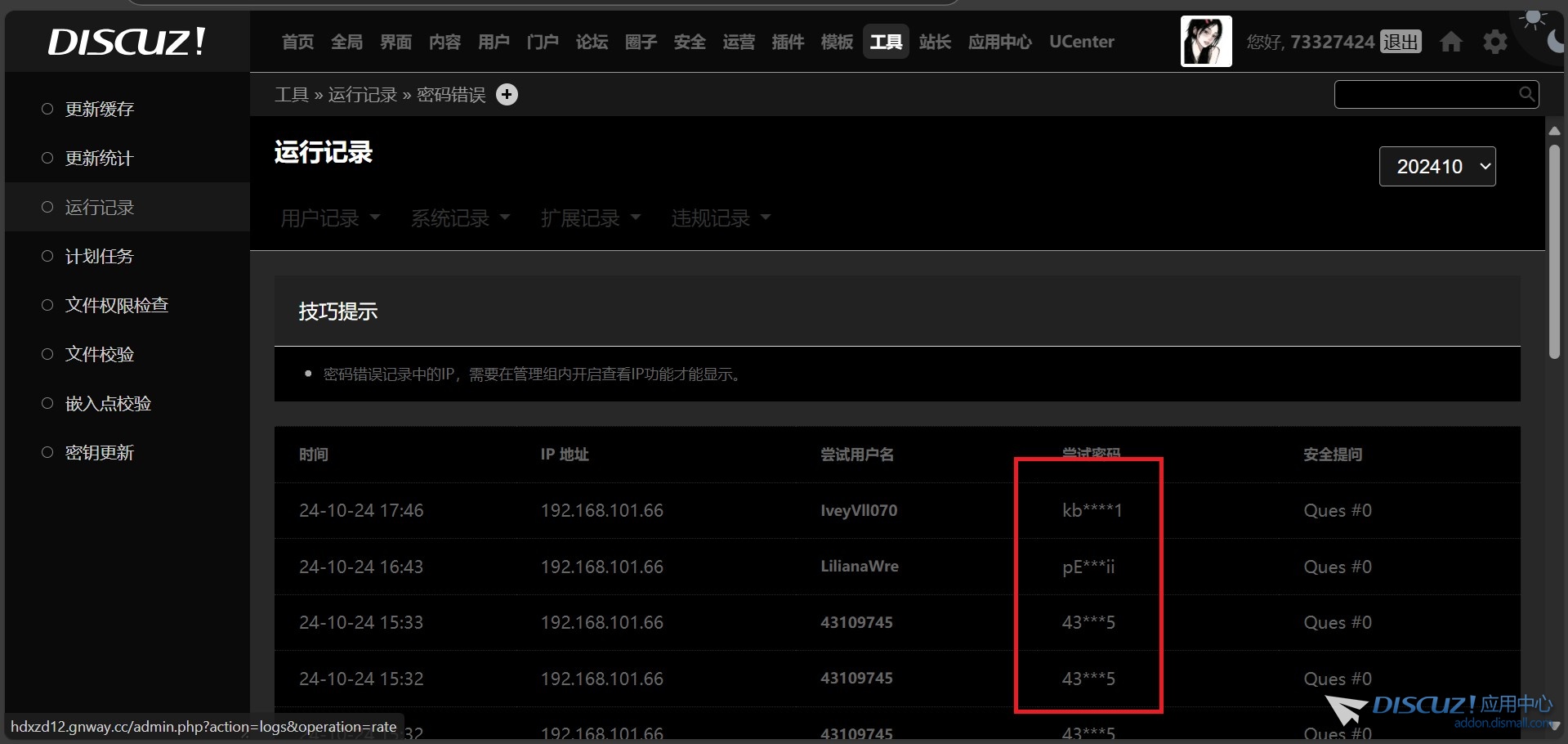Open the 202410 month dropdown
1568x744 pixels.
click(x=1437, y=167)
